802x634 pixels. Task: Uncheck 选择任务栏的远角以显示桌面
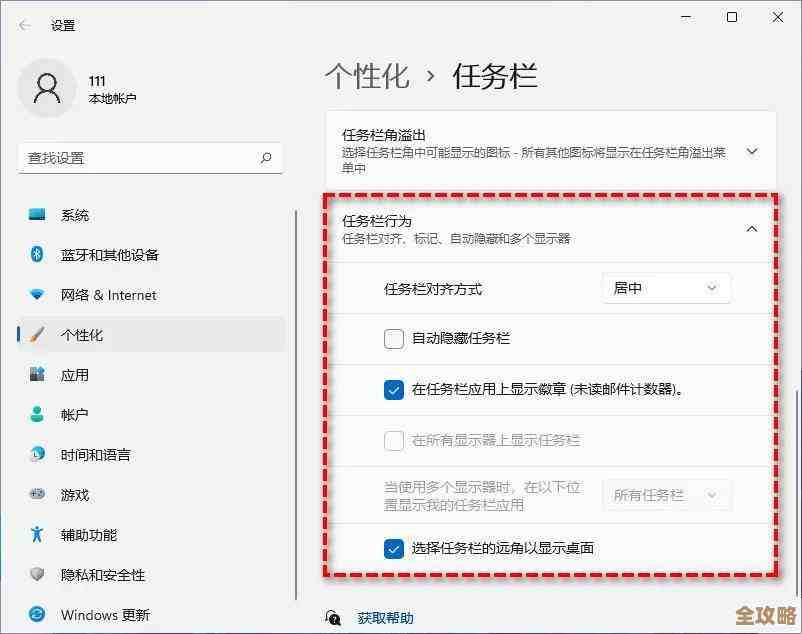tap(393, 547)
